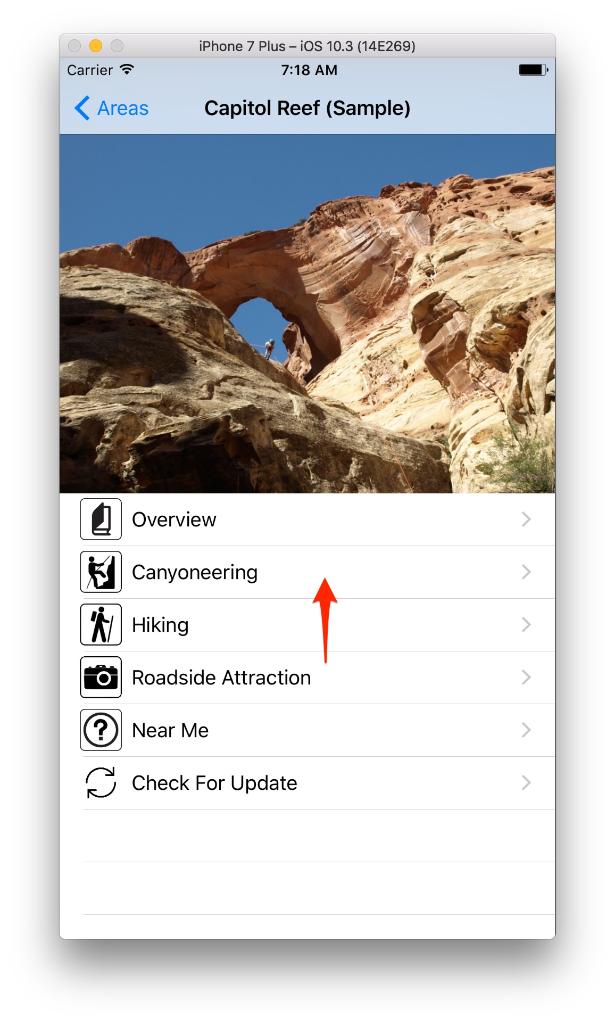Click the Wi-Fi signal icon
The image size is (615, 1024).
click(127, 69)
